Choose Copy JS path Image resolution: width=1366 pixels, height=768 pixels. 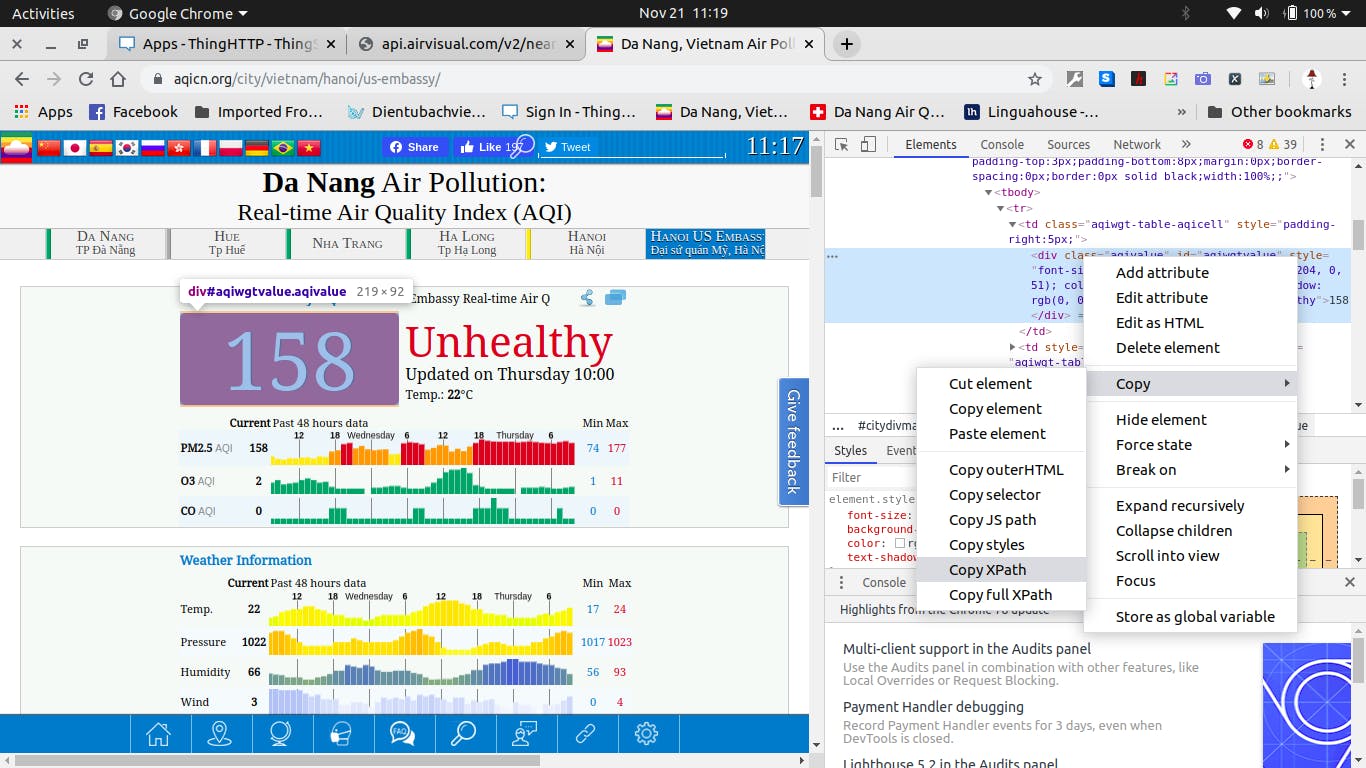tap(1001, 519)
